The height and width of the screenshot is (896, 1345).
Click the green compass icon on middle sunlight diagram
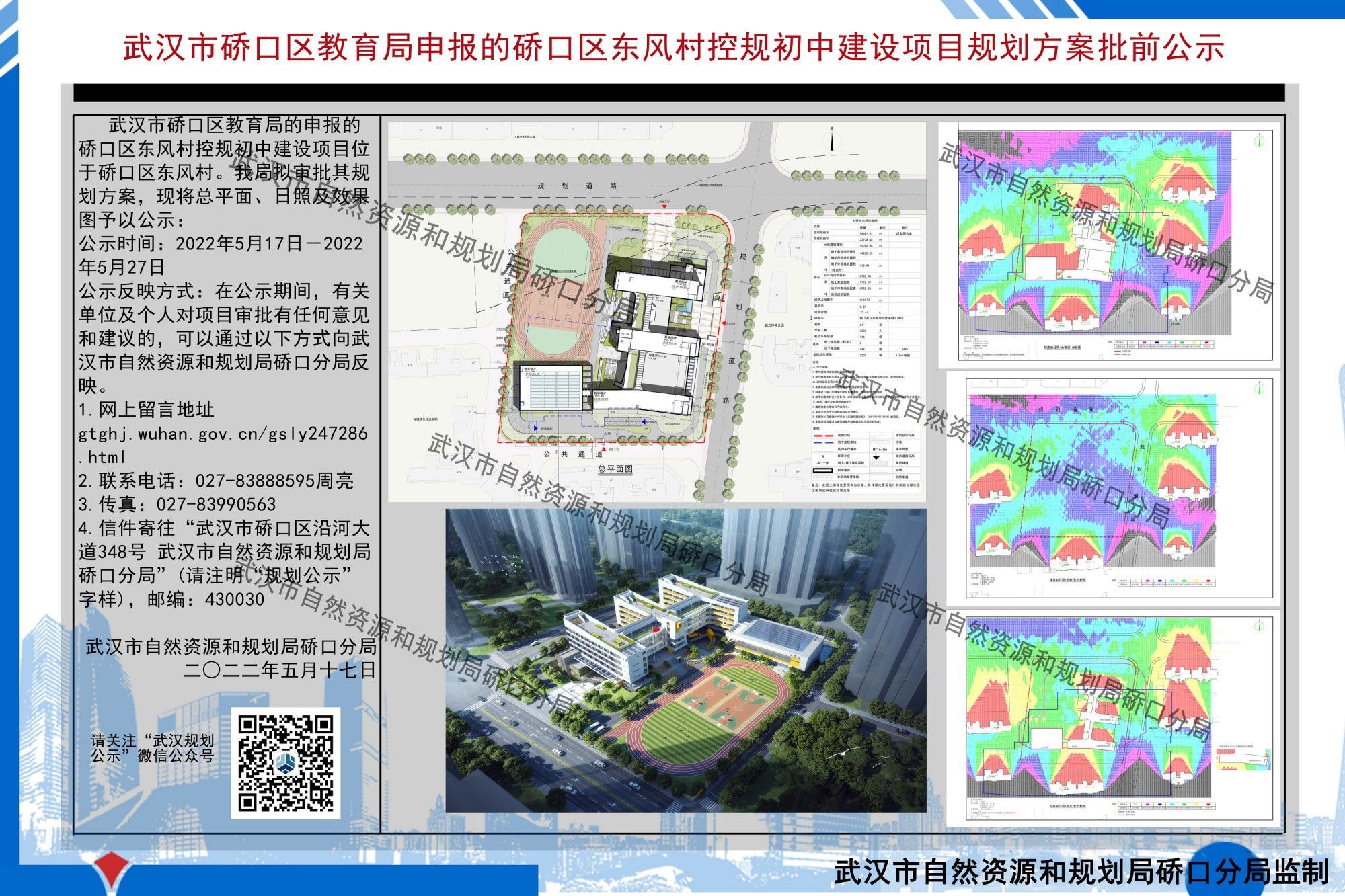pyautogui.click(x=1259, y=389)
